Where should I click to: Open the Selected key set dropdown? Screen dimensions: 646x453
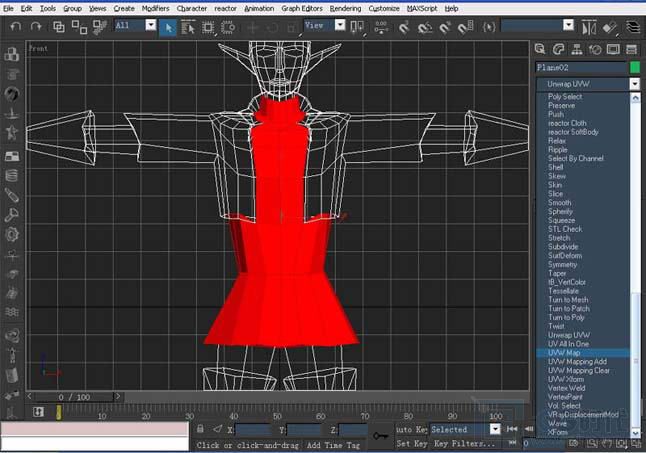[495, 430]
